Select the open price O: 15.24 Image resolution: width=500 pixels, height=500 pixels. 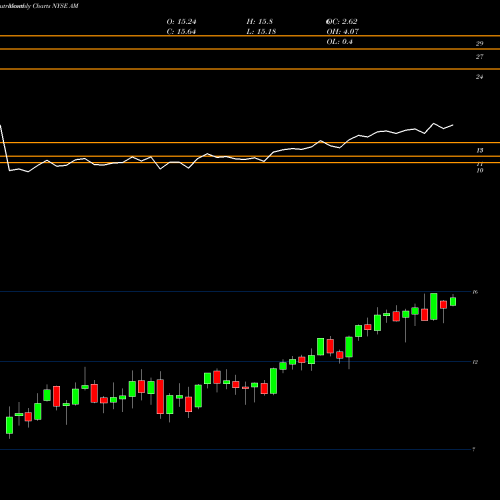click(181, 22)
